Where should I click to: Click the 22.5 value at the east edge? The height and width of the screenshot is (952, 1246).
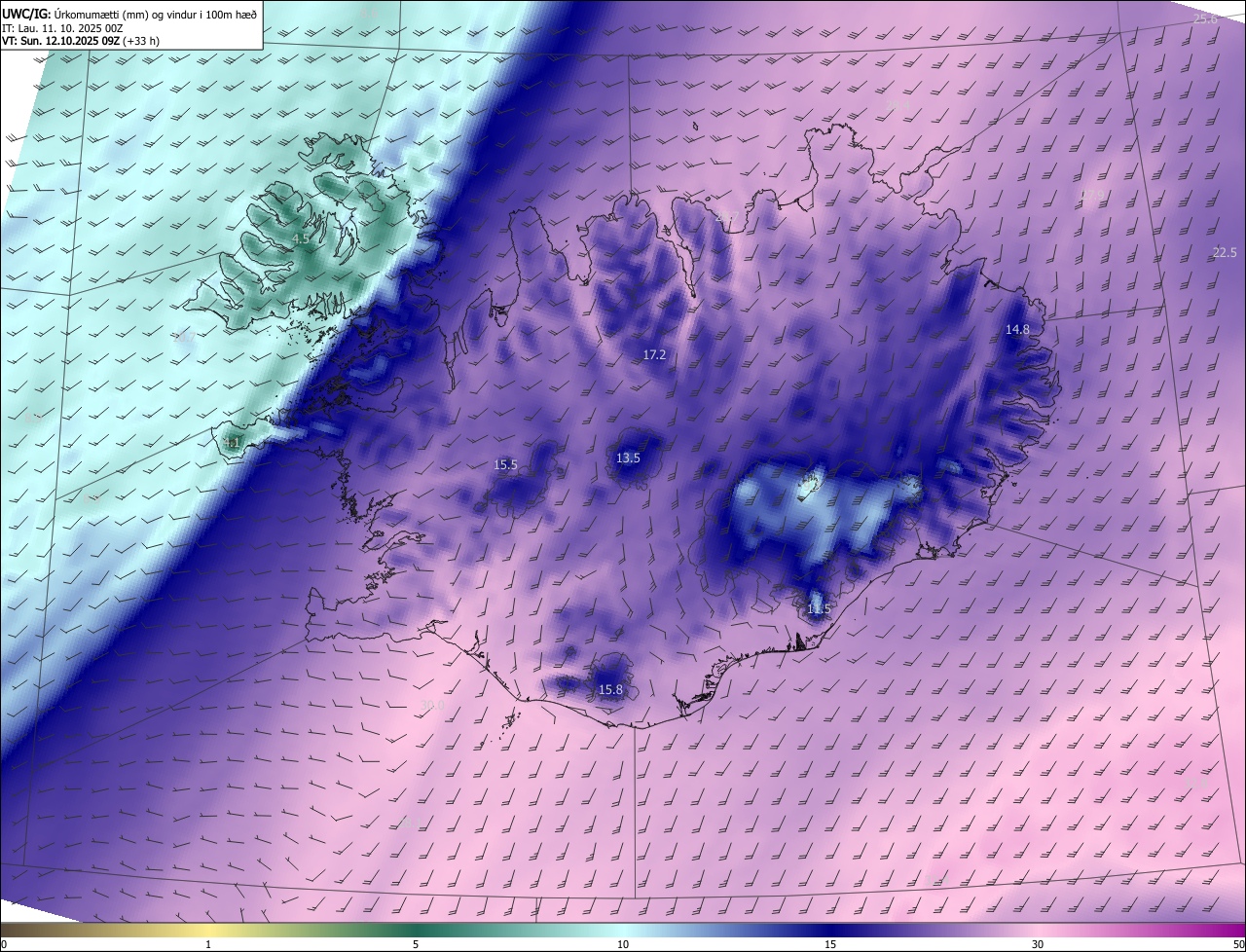pyautogui.click(x=1225, y=253)
